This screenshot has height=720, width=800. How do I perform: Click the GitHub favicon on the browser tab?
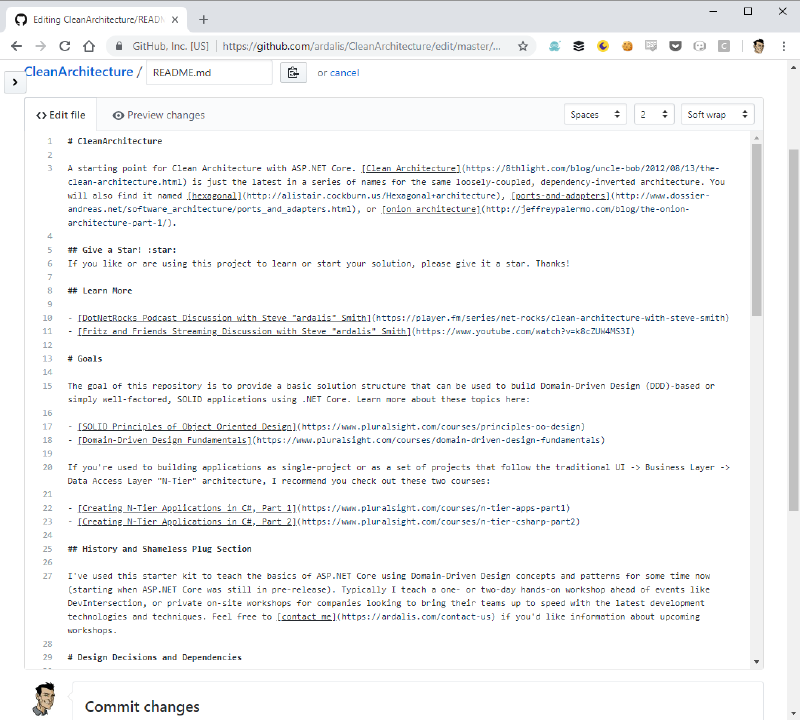tap(20, 20)
